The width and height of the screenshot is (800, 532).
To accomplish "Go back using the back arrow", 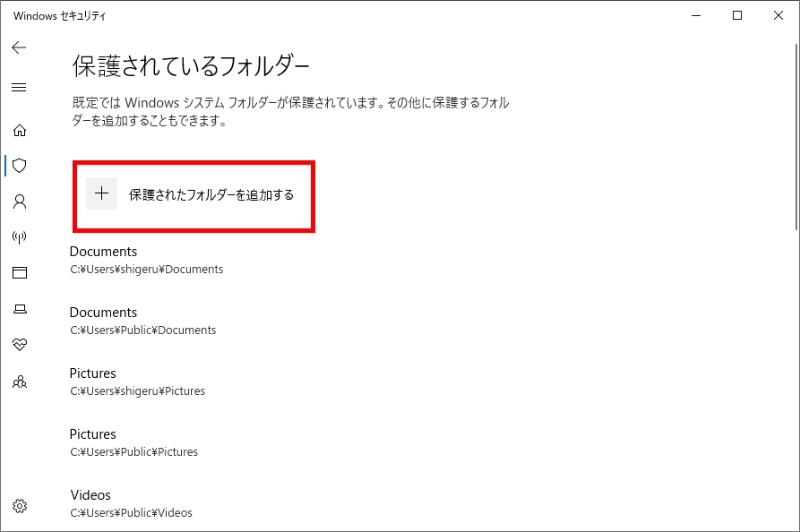I will pos(19,47).
